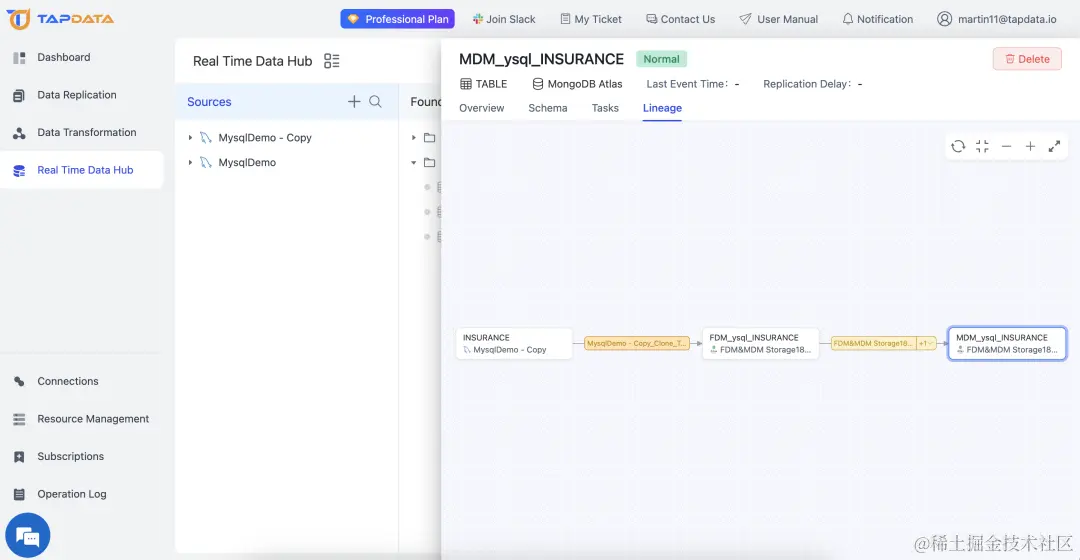Select the INSURANCE source node
This screenshot has width=1080, height=560.
tap(514, 343)
